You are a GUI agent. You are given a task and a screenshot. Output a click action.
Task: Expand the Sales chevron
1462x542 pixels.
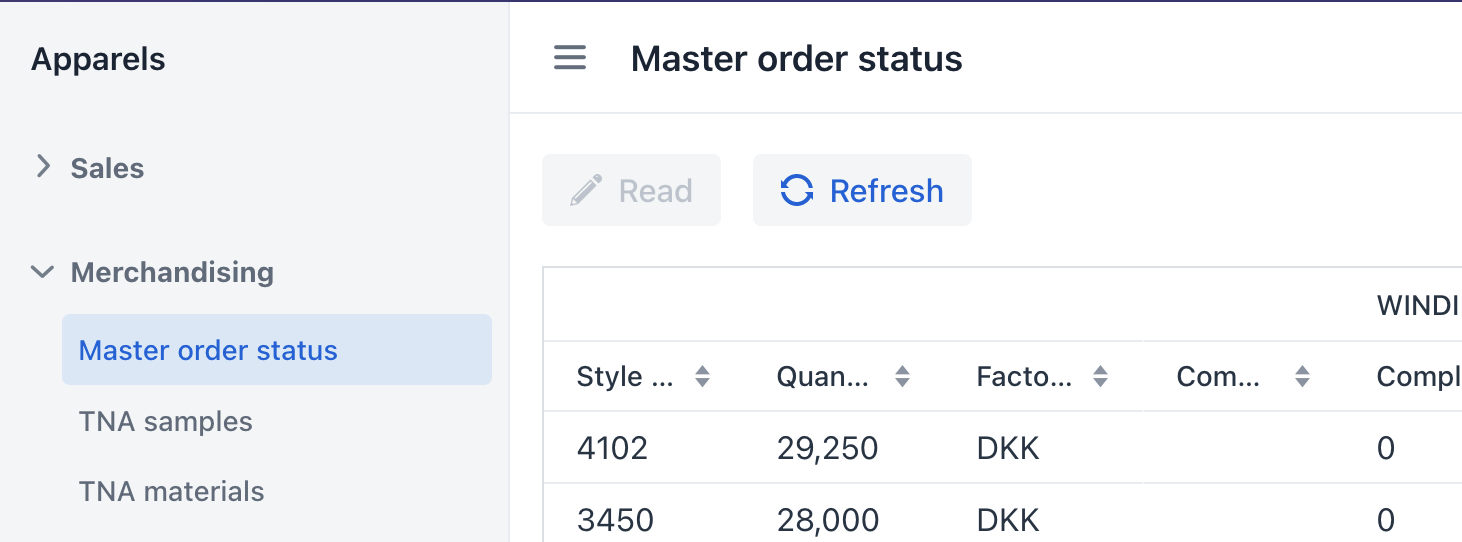pos(43,167)
